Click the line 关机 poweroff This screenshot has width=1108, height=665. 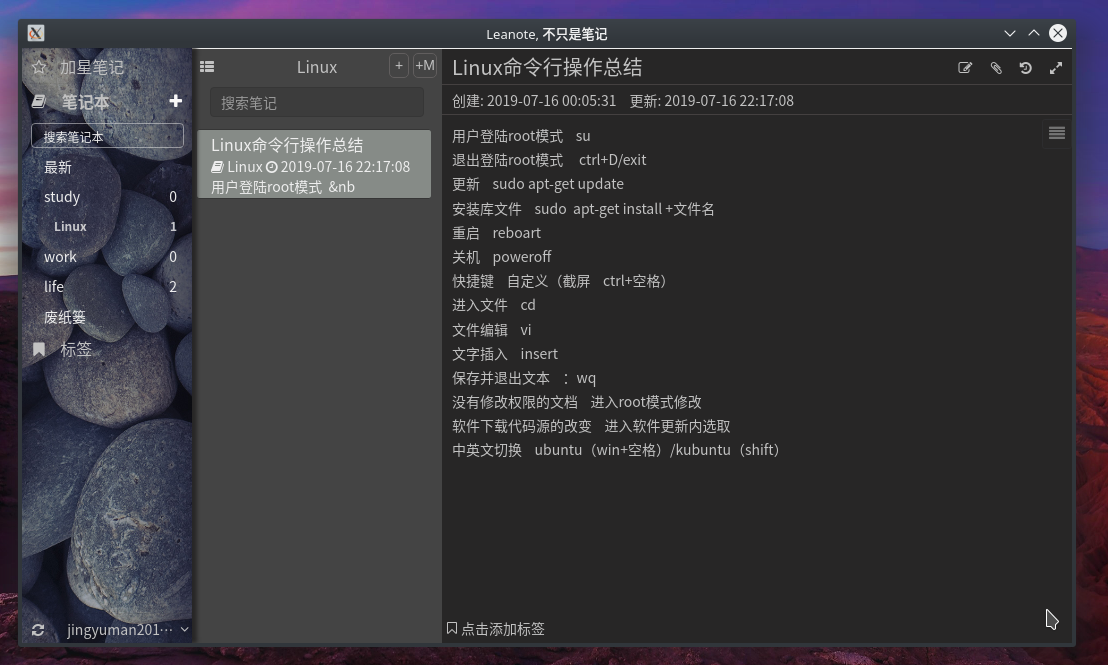click(502, 257)
